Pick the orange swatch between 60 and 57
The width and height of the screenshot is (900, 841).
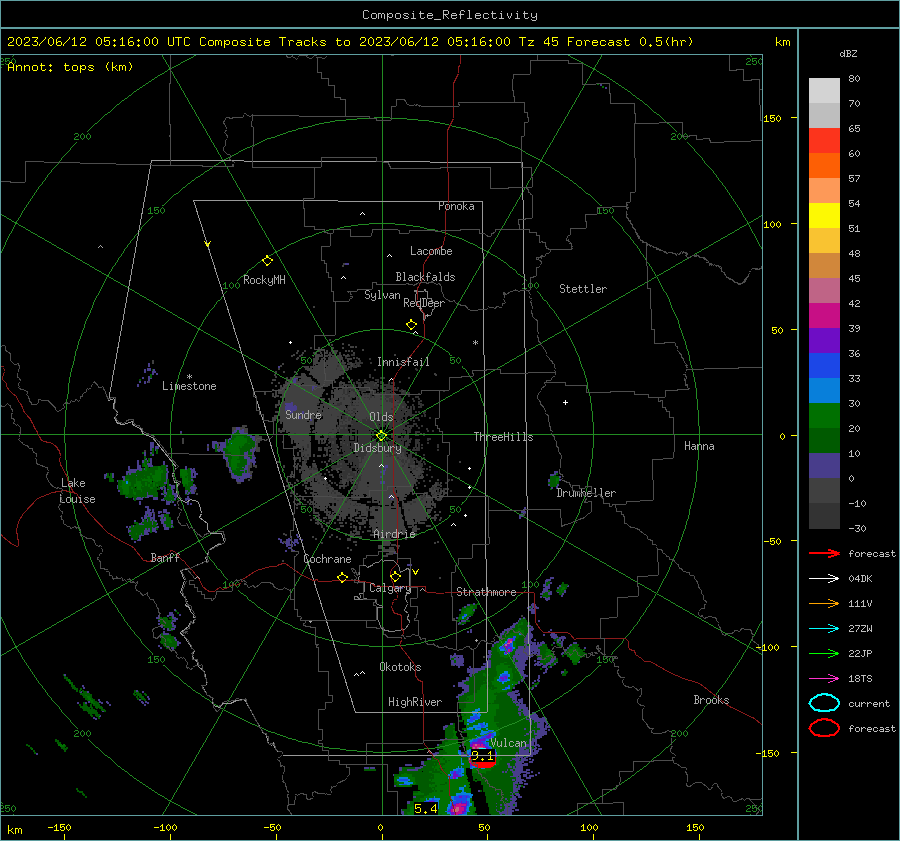tap(824, 165)
